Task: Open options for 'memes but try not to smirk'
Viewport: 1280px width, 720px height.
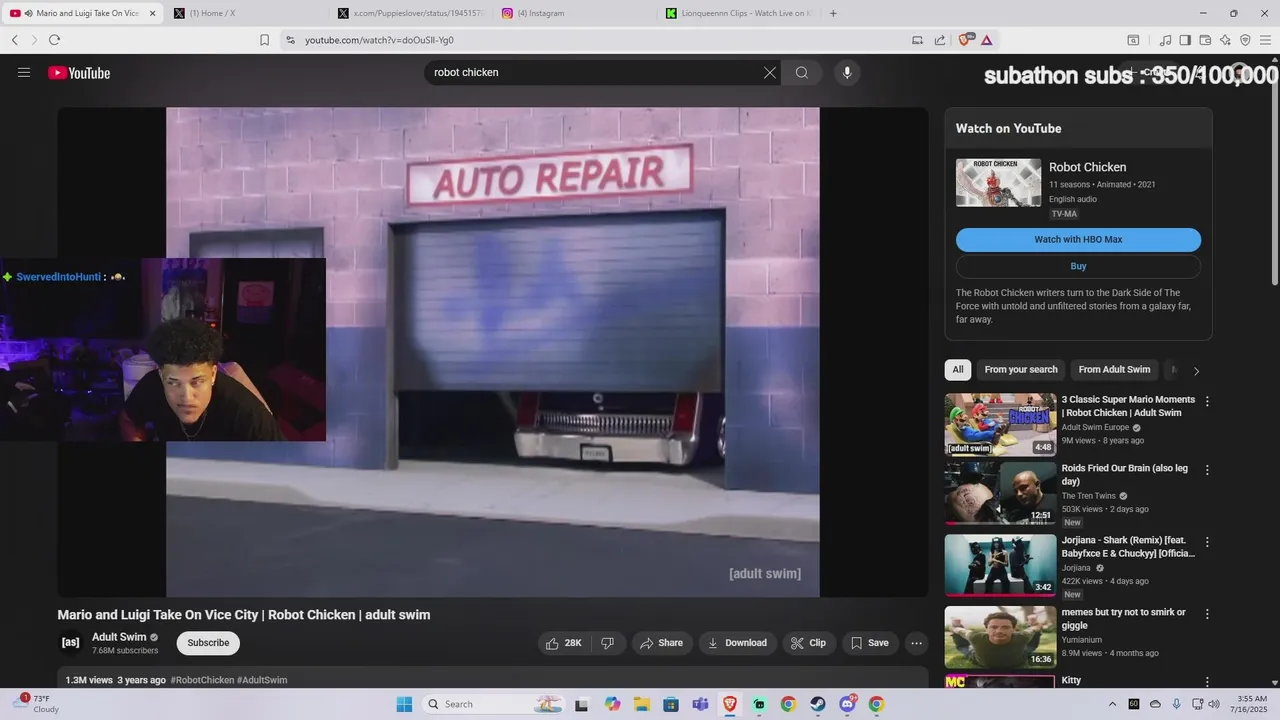Action: 1207,614
